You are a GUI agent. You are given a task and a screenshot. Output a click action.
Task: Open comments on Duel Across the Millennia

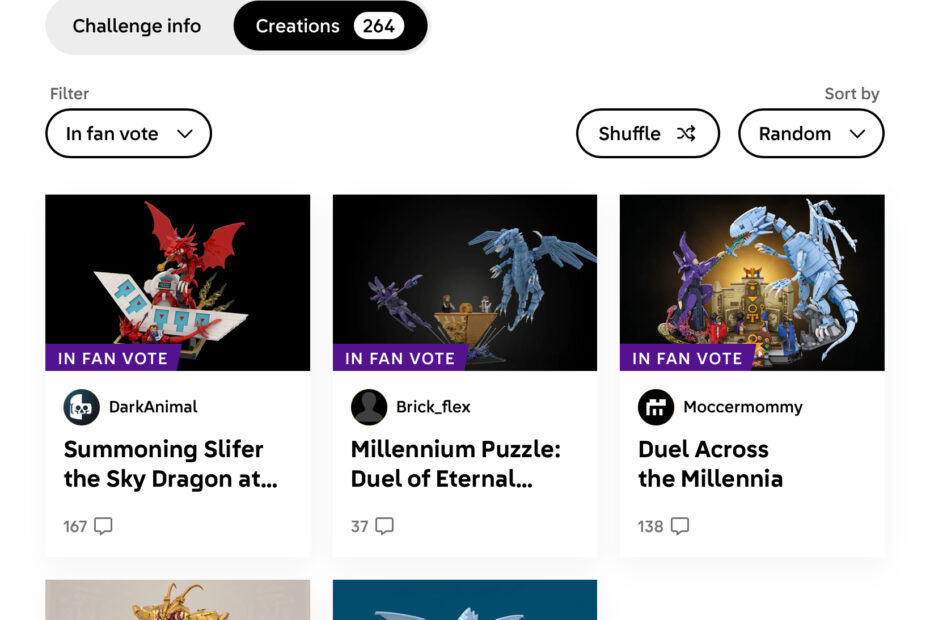680,526
